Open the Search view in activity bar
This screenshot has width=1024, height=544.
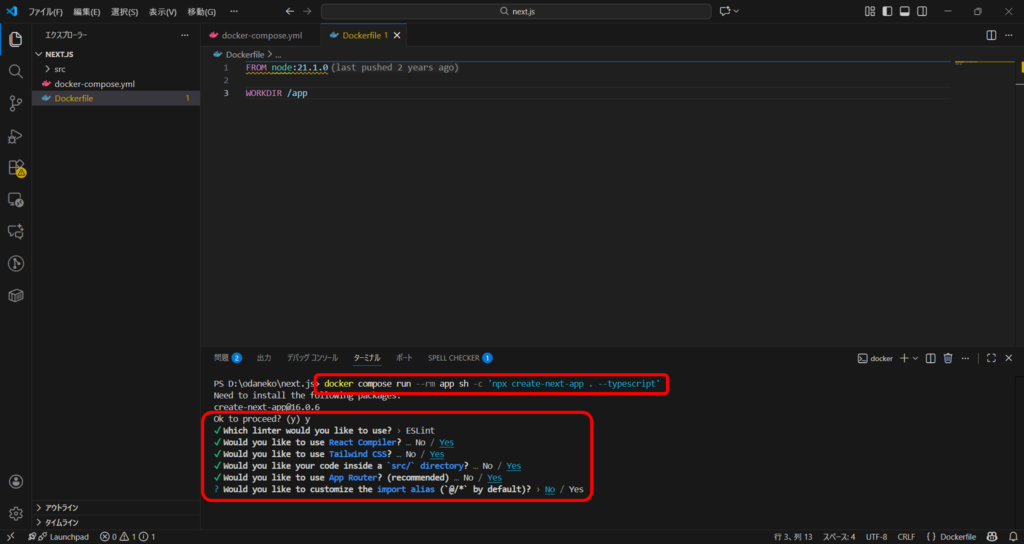(15, 71)
